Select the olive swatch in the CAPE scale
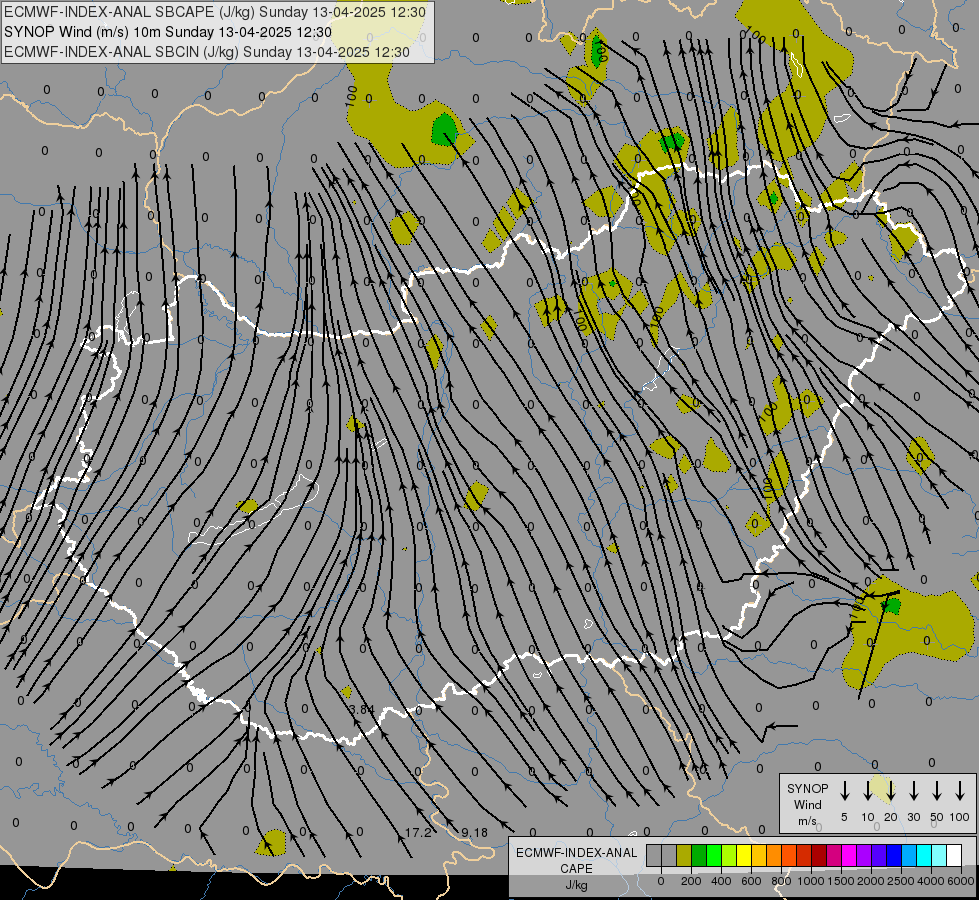 684,855
